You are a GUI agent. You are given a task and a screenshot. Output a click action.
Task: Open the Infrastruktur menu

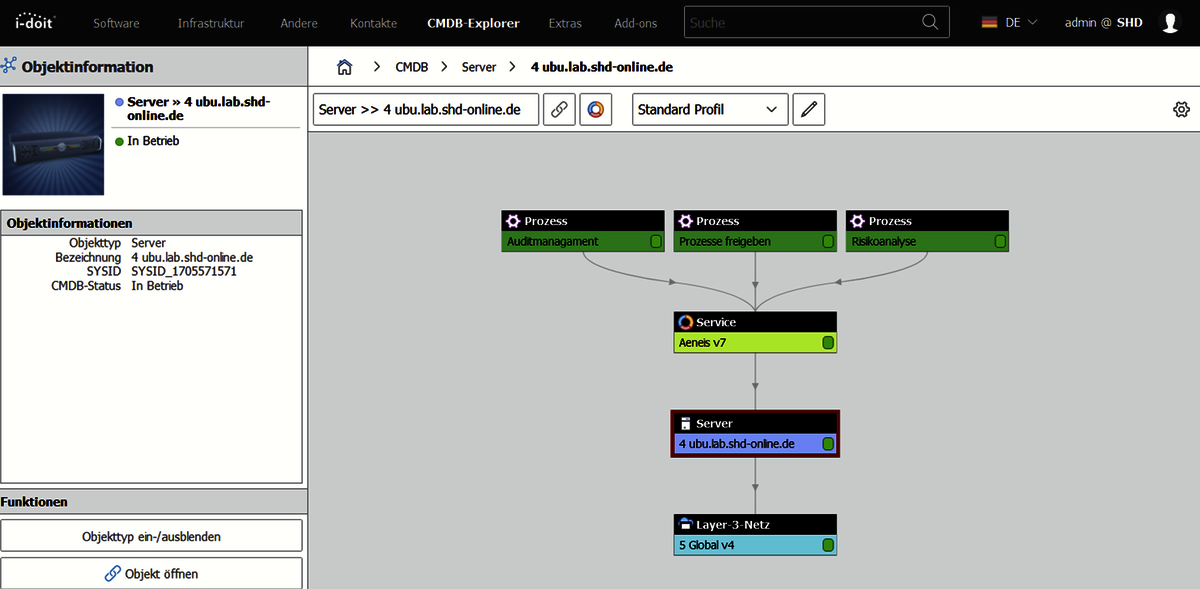click(211, 22)
